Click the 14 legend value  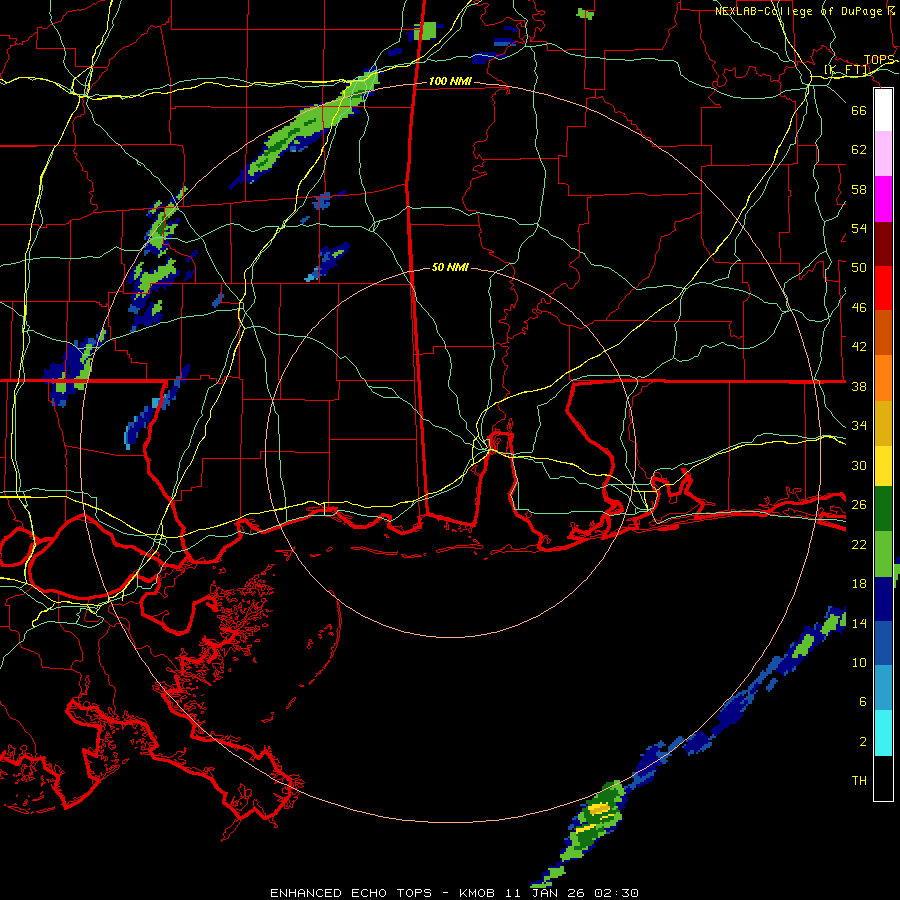pos(859,623)
